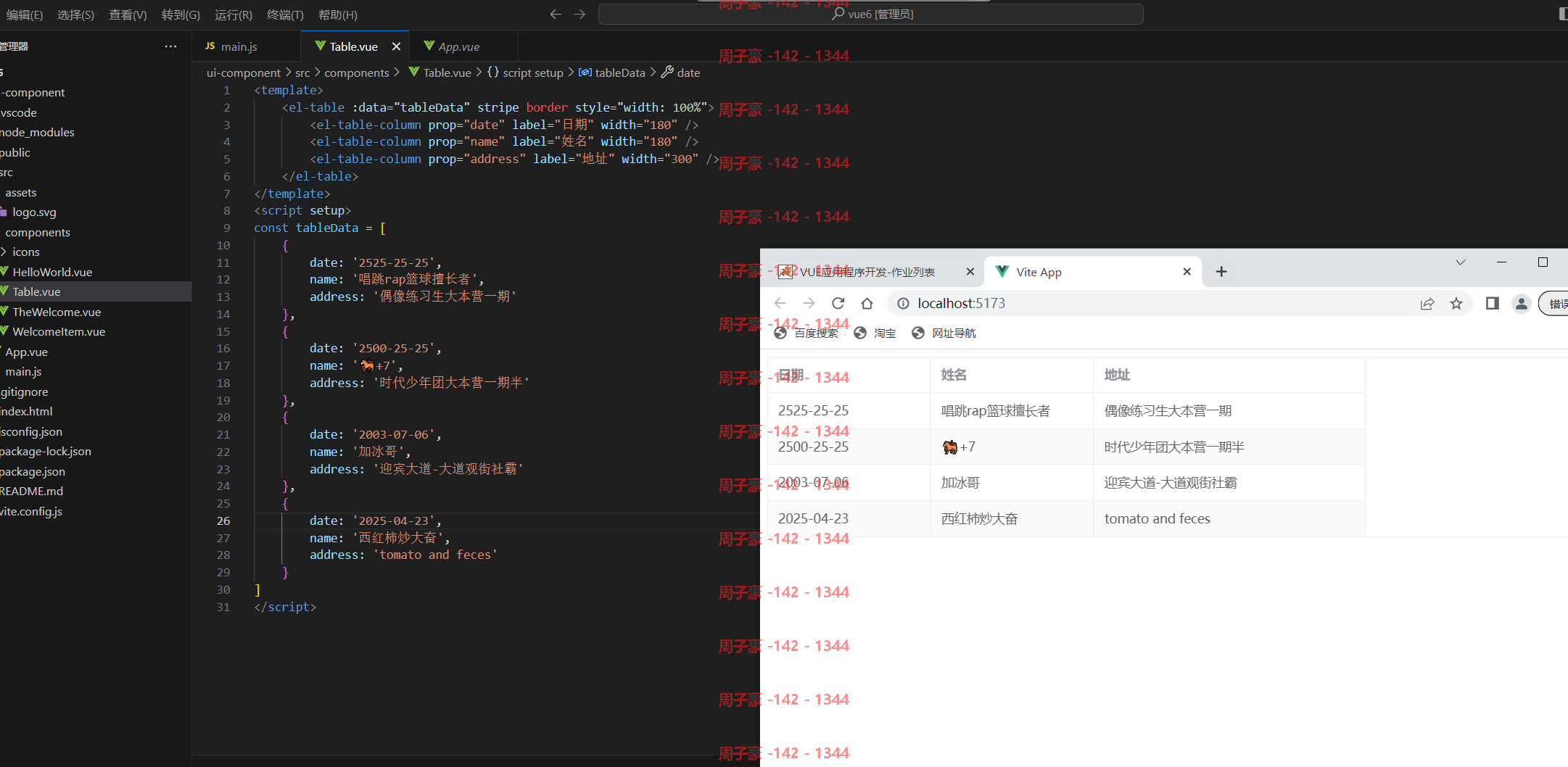Screen dimensions: 1568x767
Task: Close the VUE应用程序开发 browser tab
Action: tap(970, 272)
